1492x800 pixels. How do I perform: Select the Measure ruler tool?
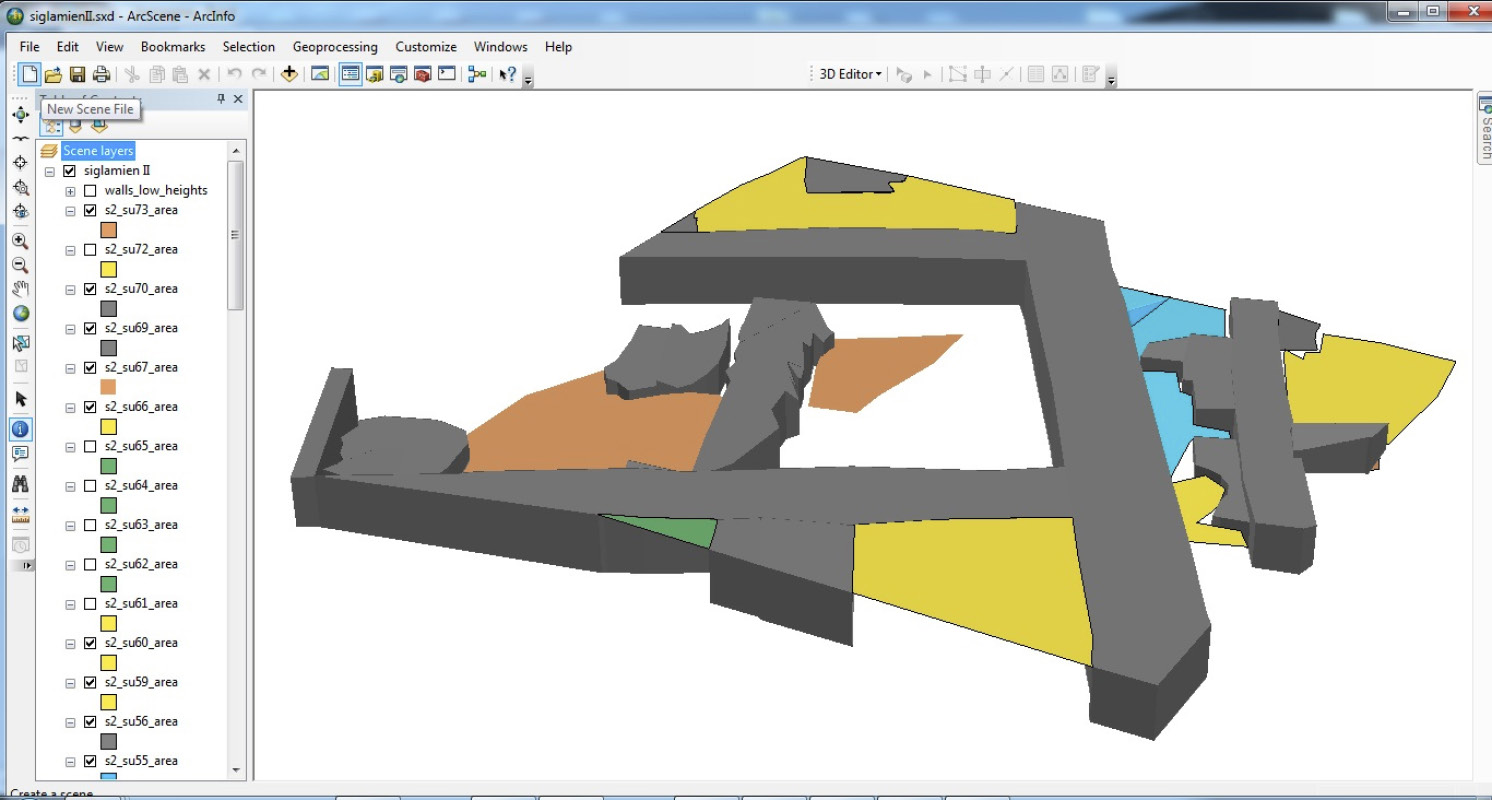pyautogui.click(x=20, y=515)
